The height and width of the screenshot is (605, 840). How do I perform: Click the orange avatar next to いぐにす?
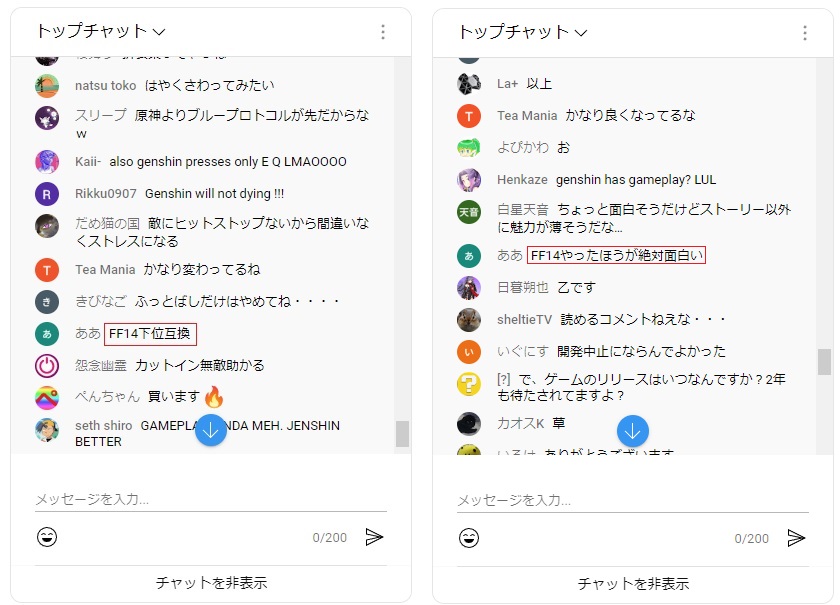click(x=469, y=352)
